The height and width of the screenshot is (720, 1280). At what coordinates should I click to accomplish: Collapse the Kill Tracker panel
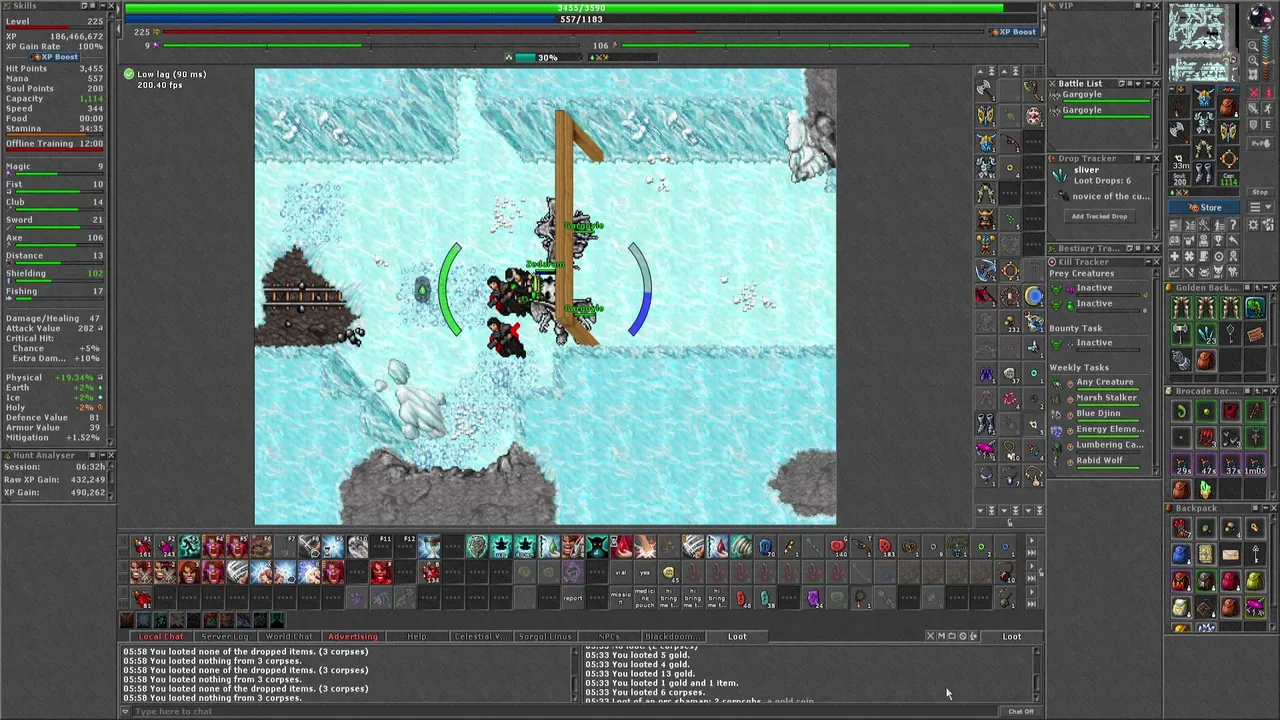click(1148, 262)
